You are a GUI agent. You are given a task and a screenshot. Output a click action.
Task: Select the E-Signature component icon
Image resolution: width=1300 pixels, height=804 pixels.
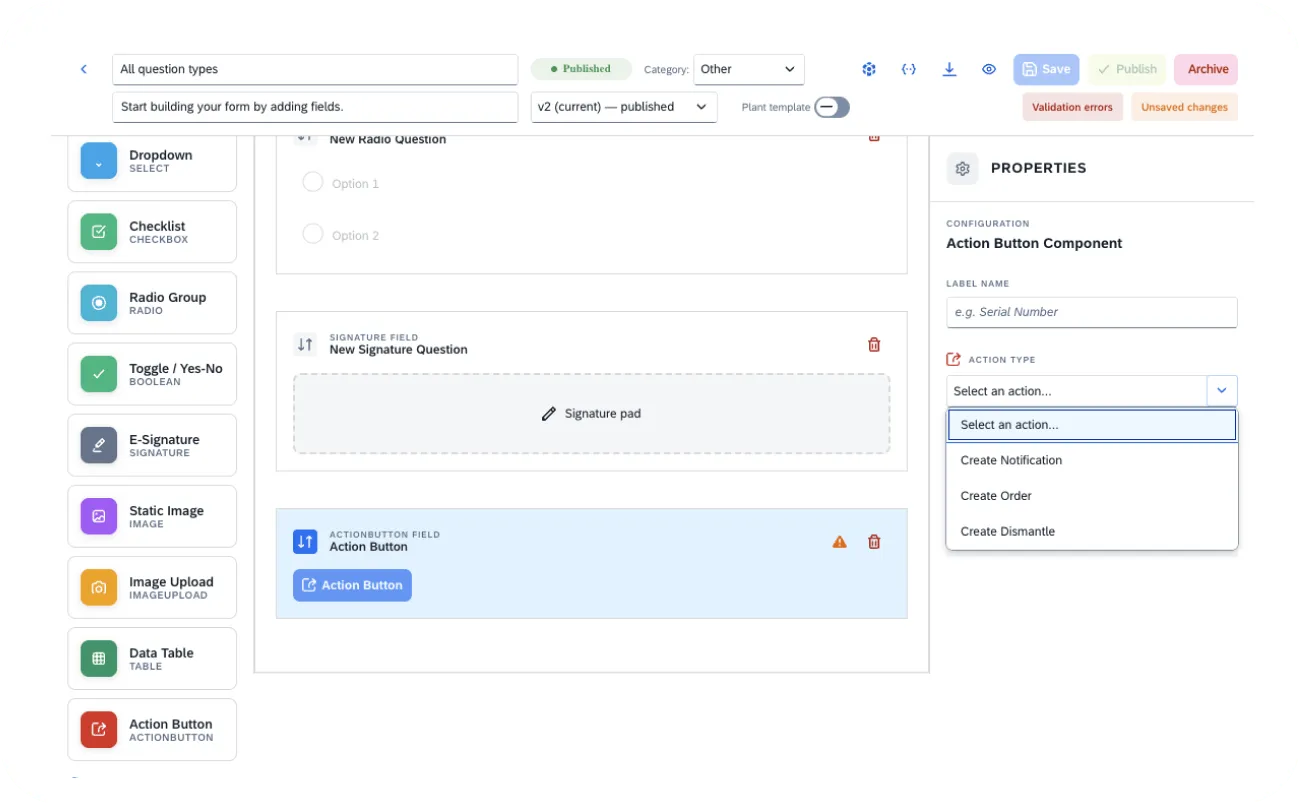99,445
